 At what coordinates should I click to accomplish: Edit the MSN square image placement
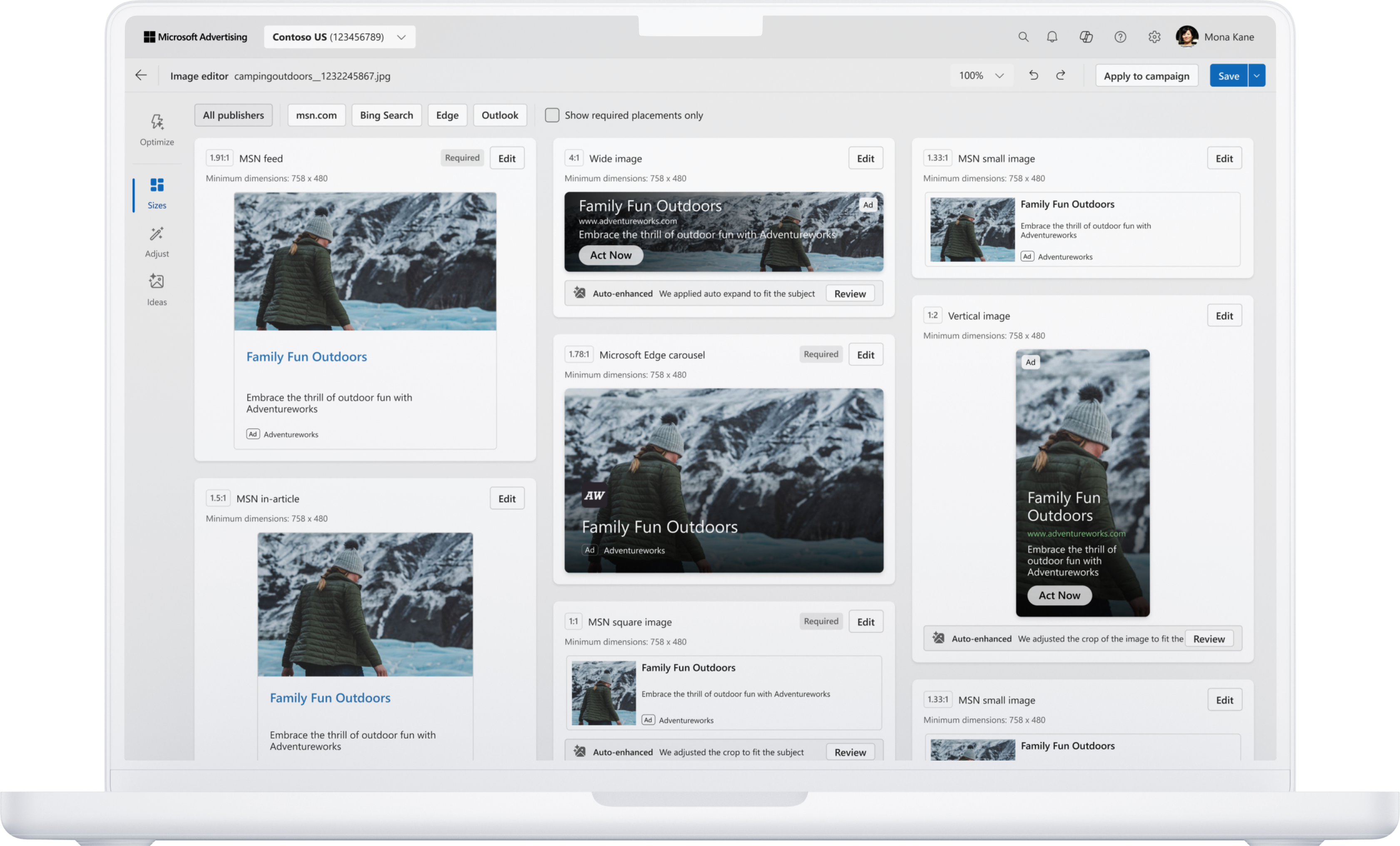[865, 622]
